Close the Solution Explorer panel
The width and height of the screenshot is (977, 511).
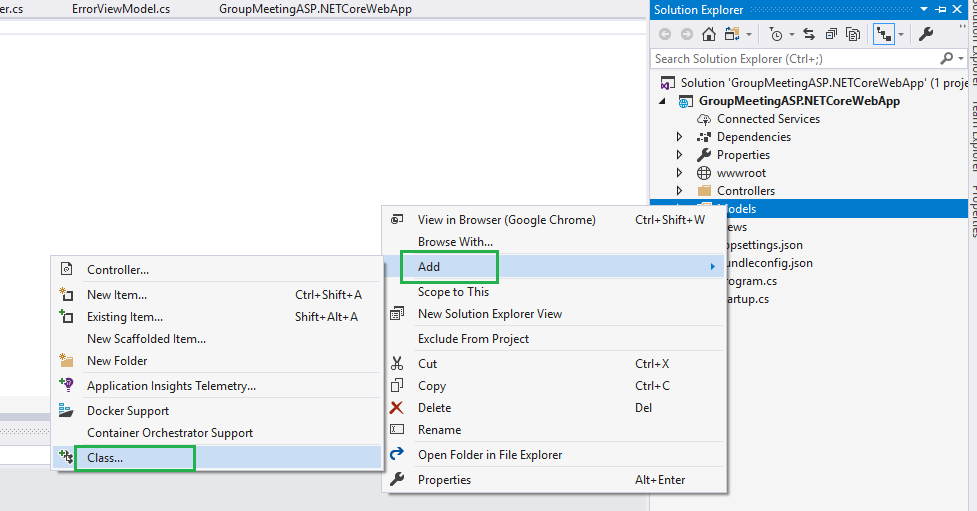pos(957,9)
